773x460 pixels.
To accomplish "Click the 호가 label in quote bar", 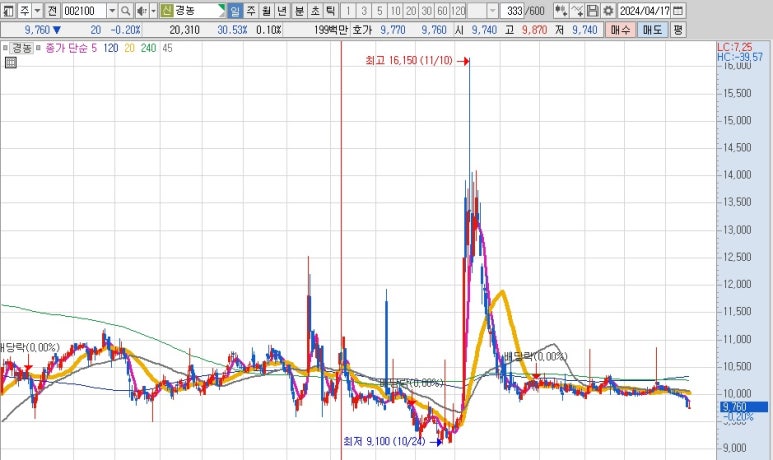I will click(361, 30).
